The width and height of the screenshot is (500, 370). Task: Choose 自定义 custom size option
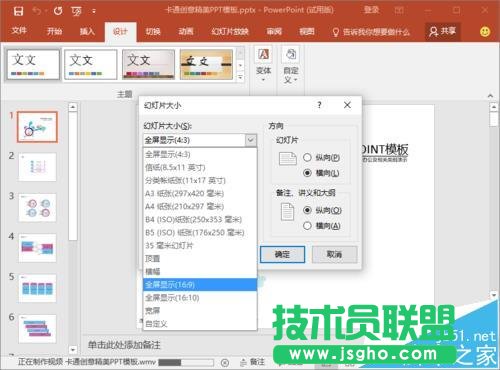click(200, 323)
